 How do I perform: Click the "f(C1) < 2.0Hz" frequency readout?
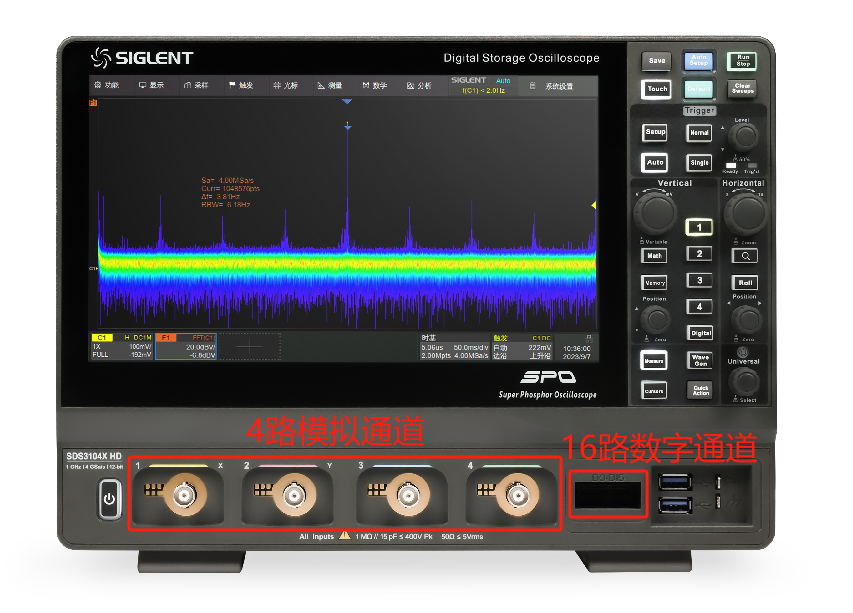pyautogui.click(x=484, y=91)
